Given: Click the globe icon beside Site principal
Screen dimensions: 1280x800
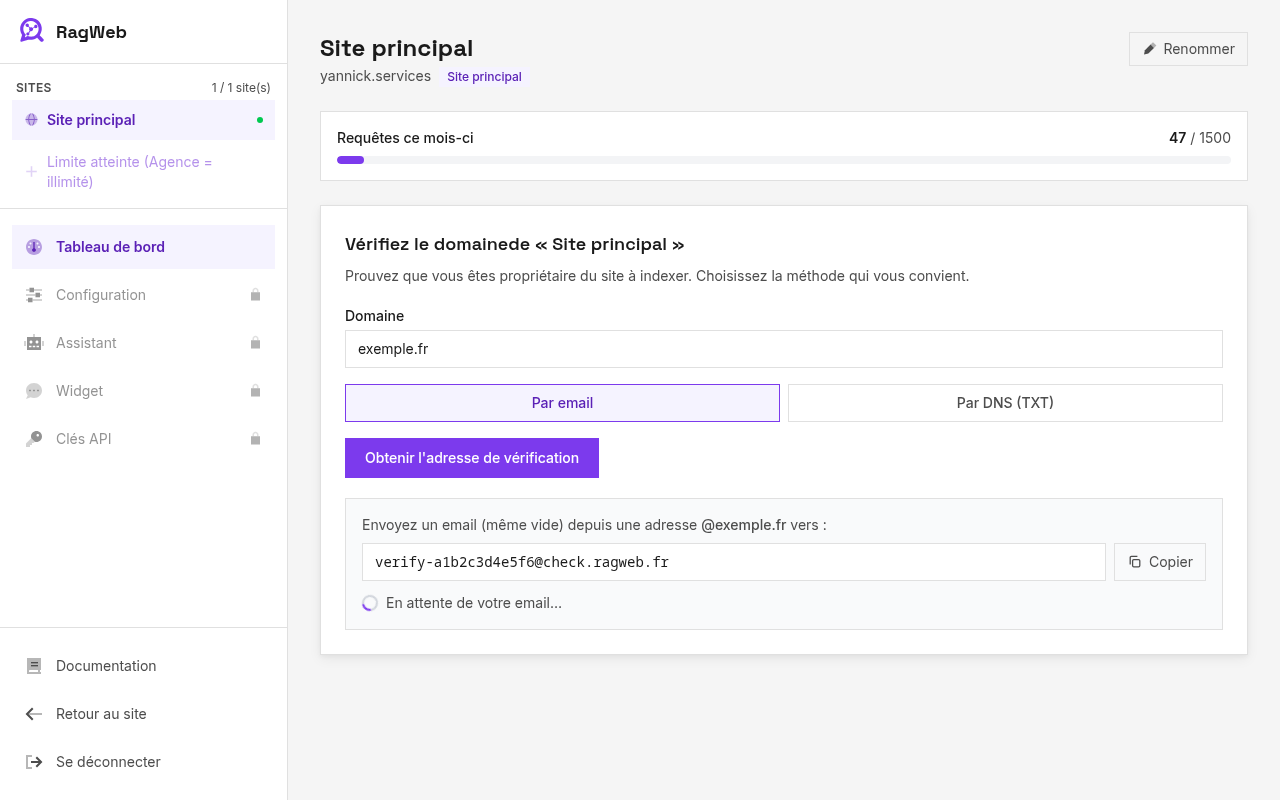Looking at the screenshot, I should tap(31, 120).
